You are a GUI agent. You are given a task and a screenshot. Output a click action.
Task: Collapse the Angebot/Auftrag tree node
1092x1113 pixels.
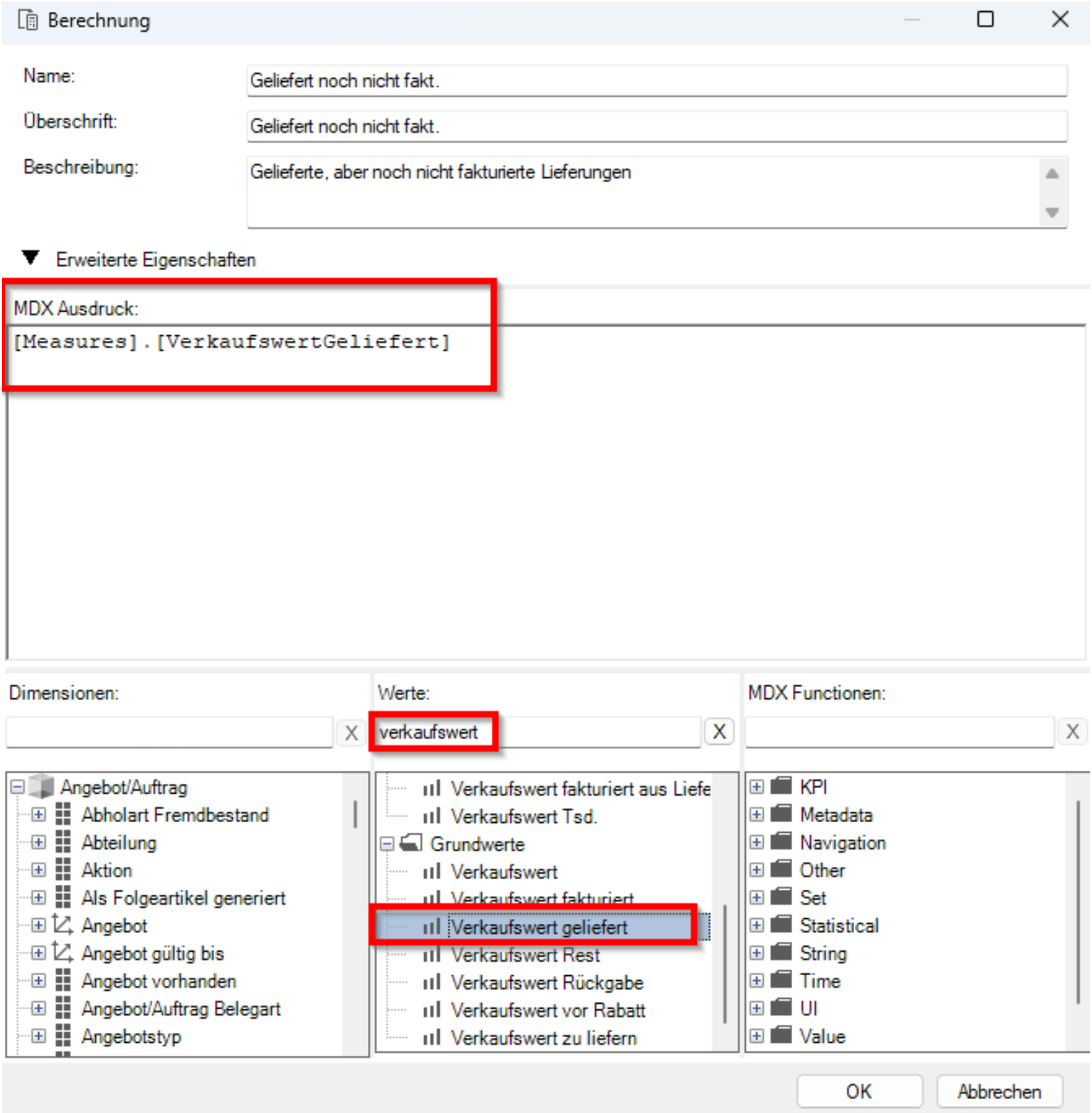(18, 787)
